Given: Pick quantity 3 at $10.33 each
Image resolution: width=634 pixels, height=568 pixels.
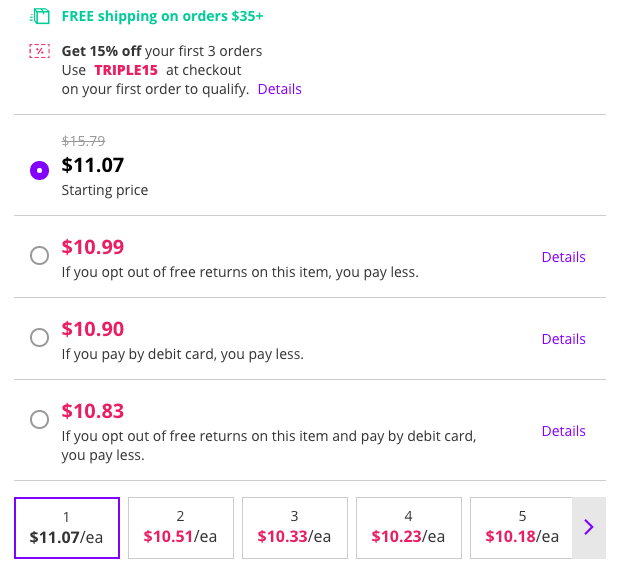Looking at the screenshot, I should [x=295, y=527].
